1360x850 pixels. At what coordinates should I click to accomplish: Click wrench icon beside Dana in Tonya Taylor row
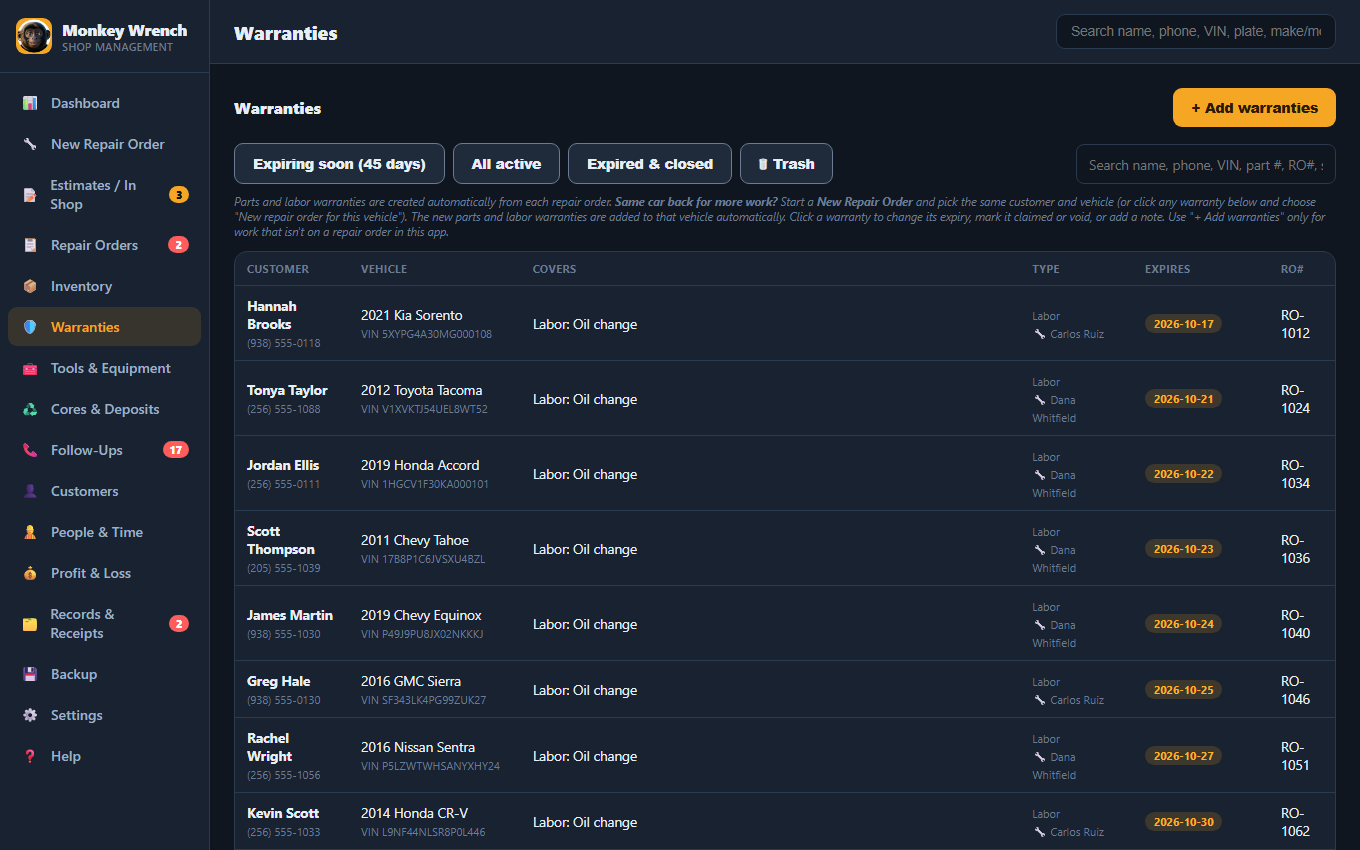(x=1040, y=400)
